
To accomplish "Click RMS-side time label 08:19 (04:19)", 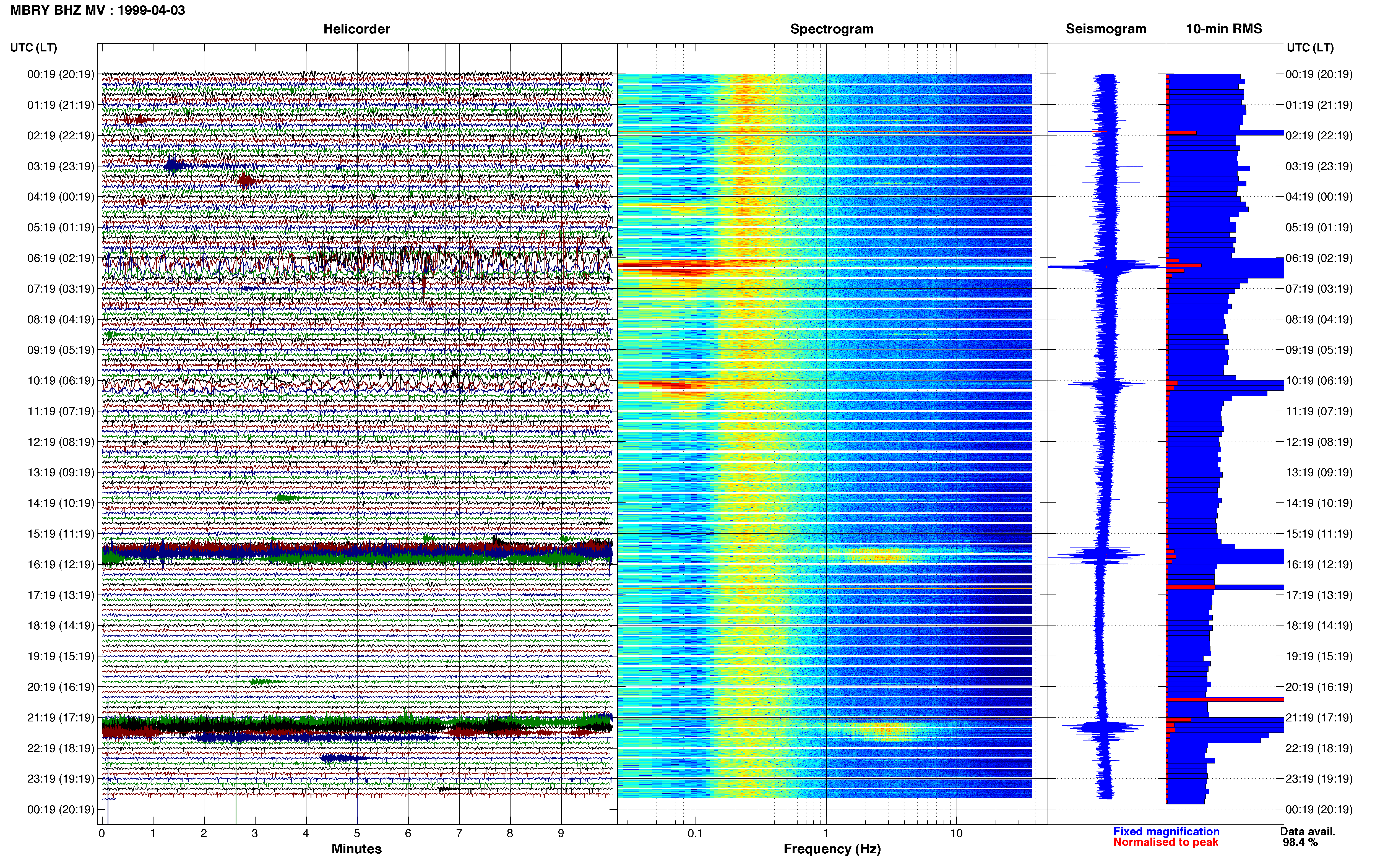I will pos(1319,319).
